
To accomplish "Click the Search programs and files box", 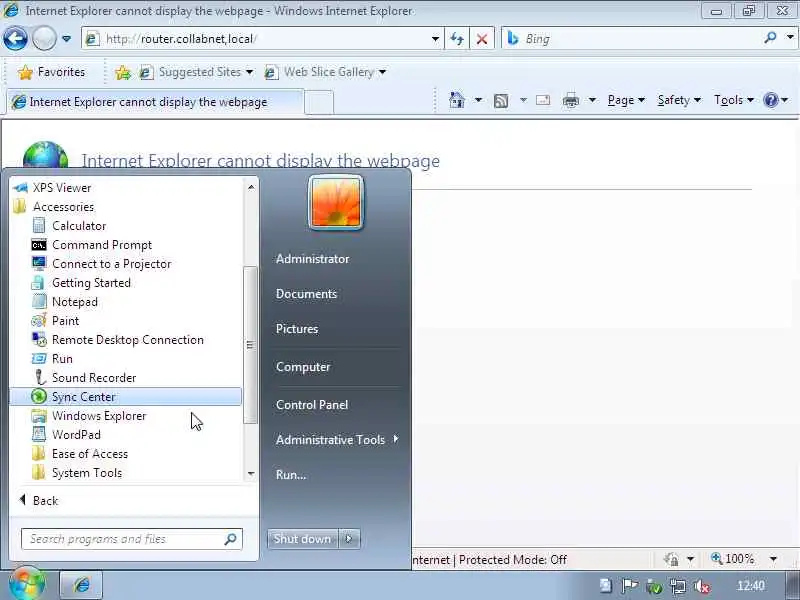I will (132, 539).
